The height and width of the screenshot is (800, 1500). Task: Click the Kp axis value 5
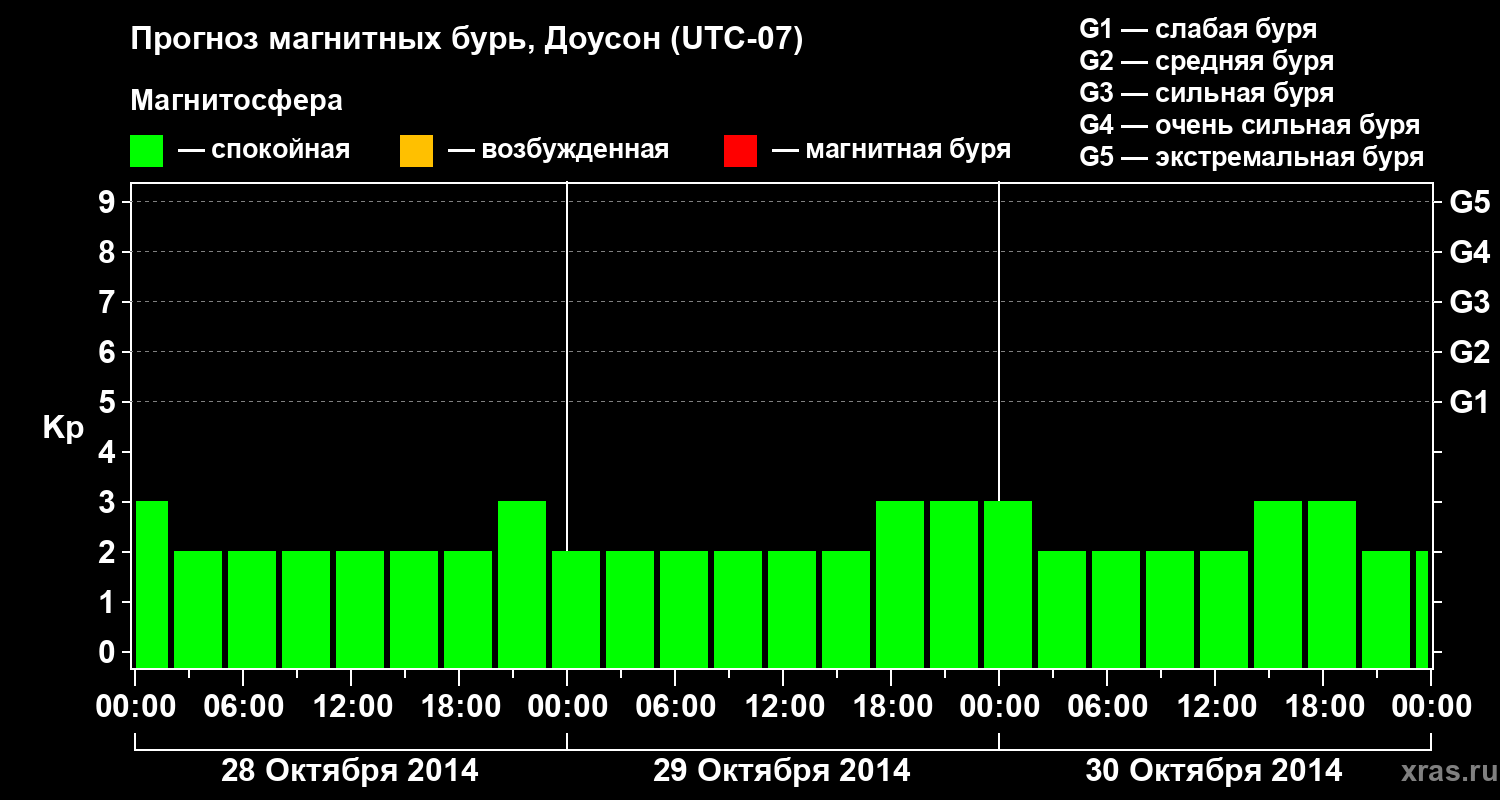108,402
